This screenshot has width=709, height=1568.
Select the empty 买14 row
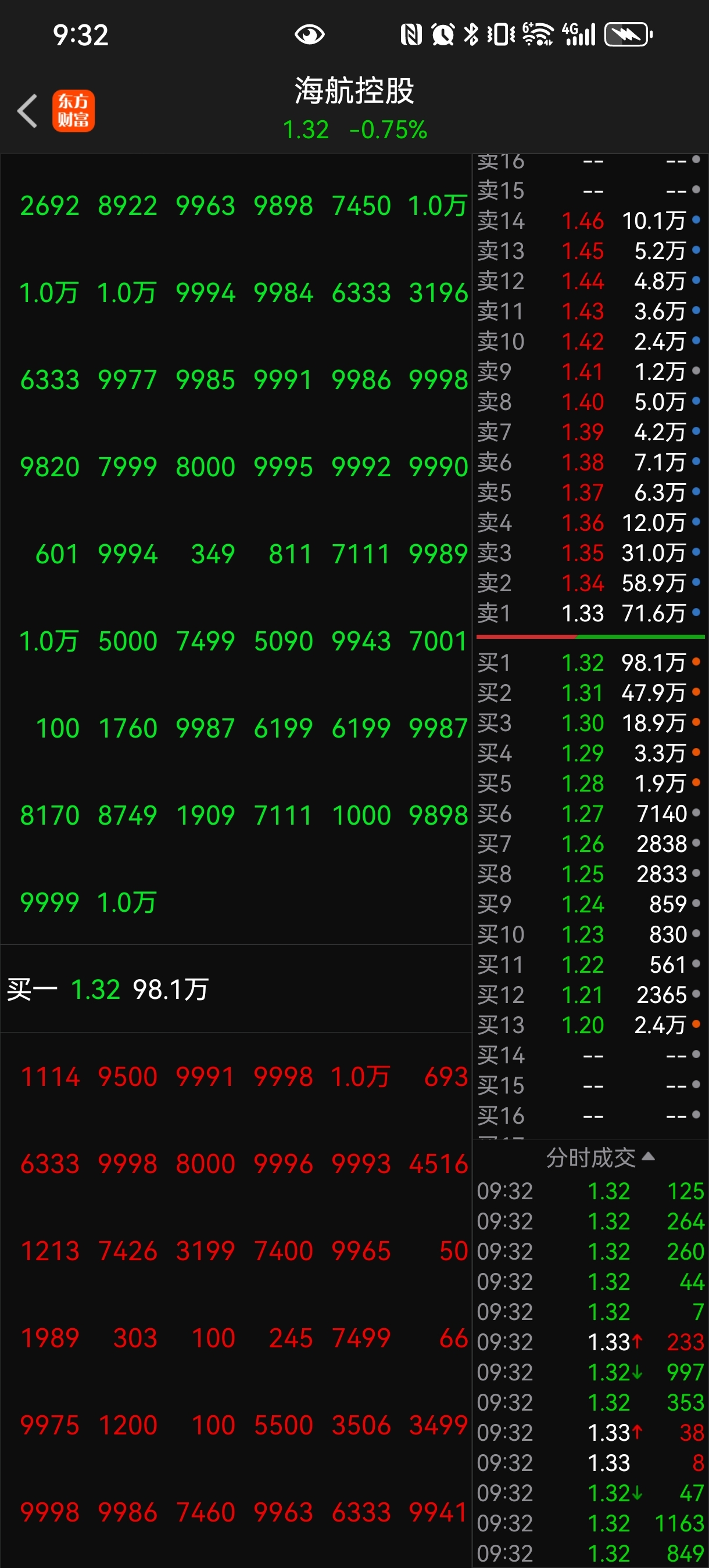[590, 1055]
